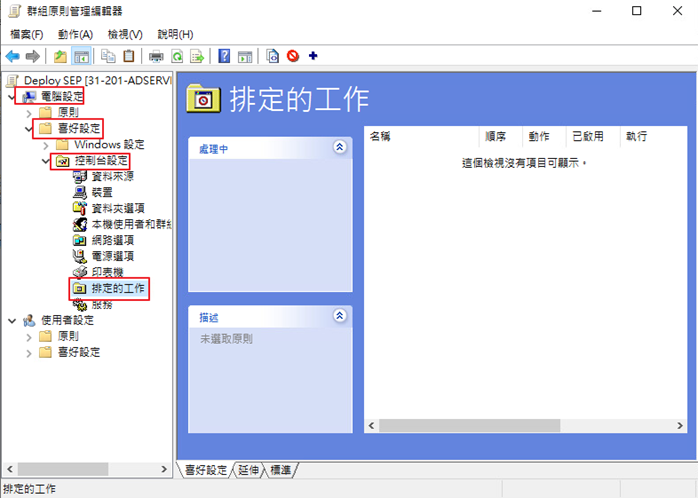The height and width of the screenshot is (498, 698).
Task: Expand the Windows 設定 tree node arrow
Action: [47, 145]
